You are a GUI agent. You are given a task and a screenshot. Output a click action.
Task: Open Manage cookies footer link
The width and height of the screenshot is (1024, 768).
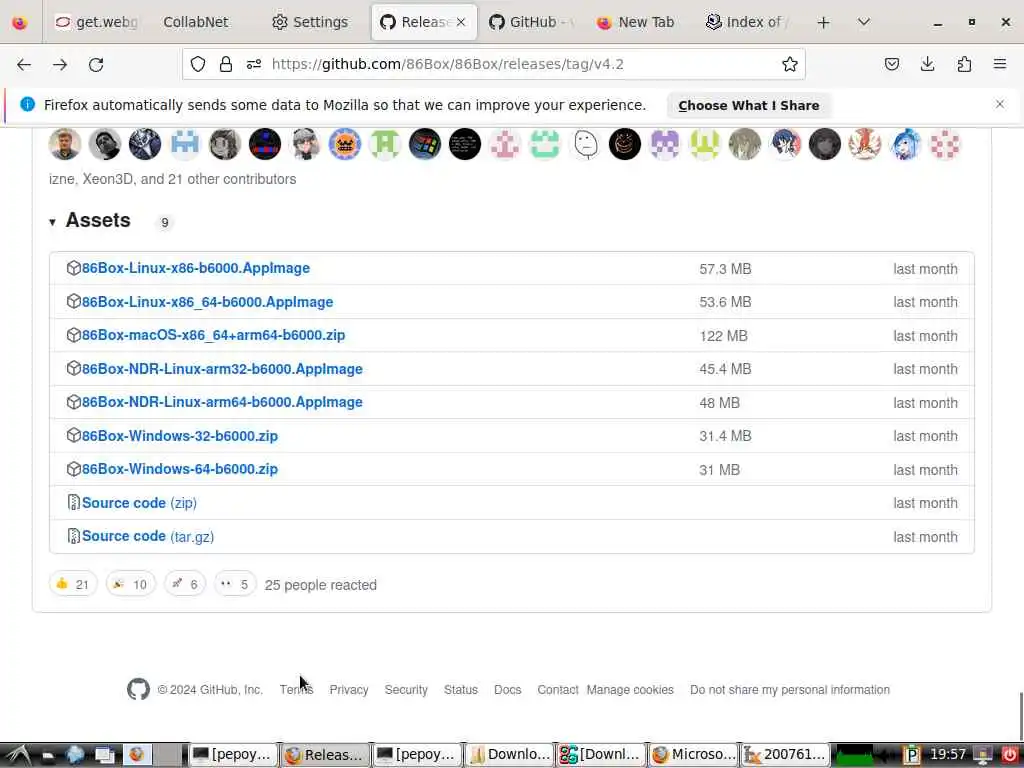click(x=630, y=690)
